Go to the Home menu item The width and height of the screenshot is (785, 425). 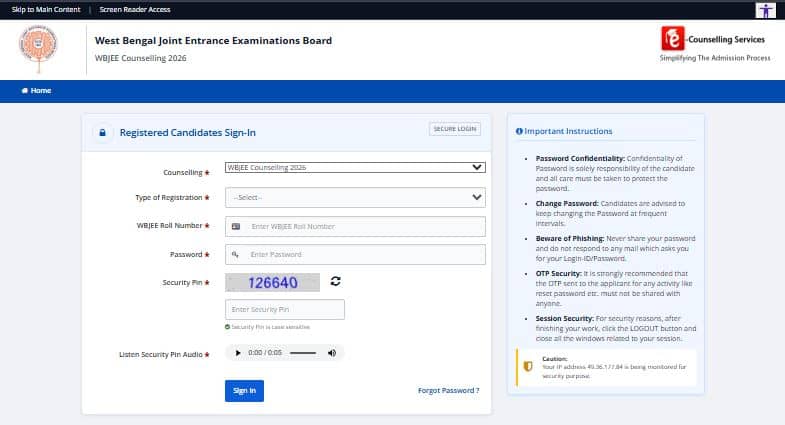tap(36, 91)
